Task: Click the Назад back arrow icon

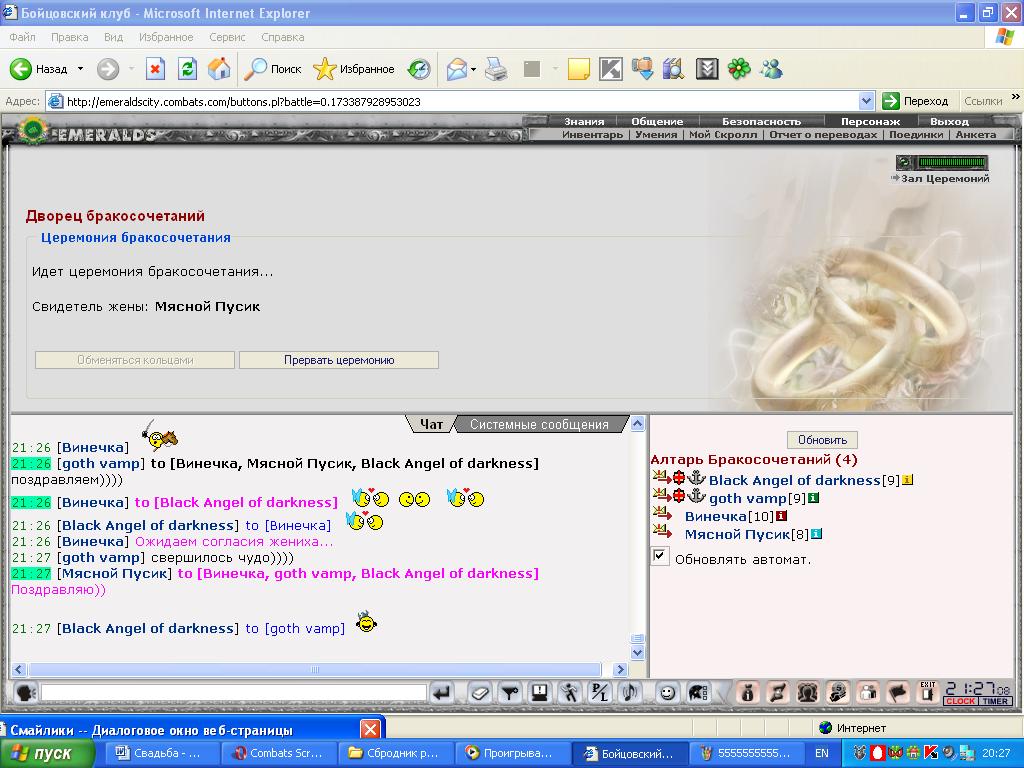Action: coord(21,69)
